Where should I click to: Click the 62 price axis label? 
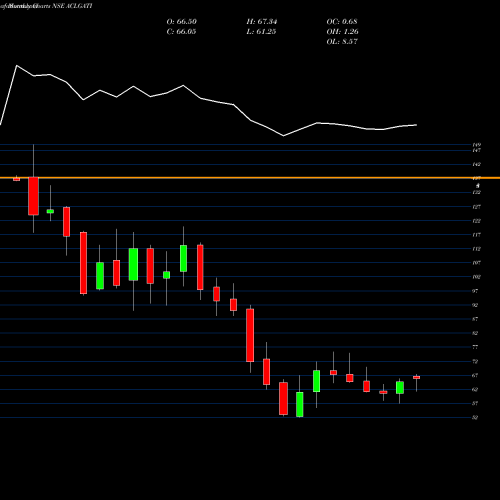tap(475, 389)
